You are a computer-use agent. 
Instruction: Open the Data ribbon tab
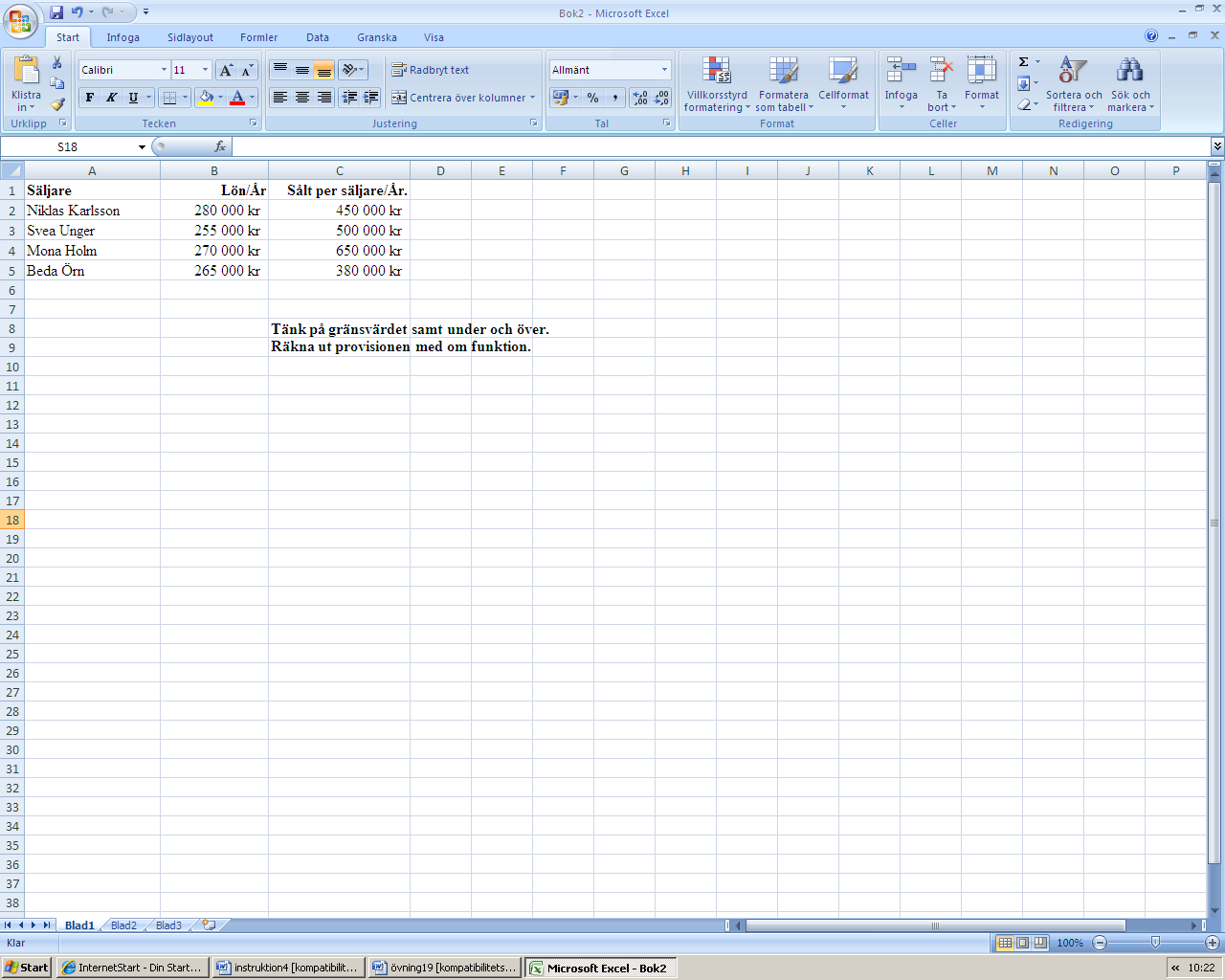click(318, 37)
